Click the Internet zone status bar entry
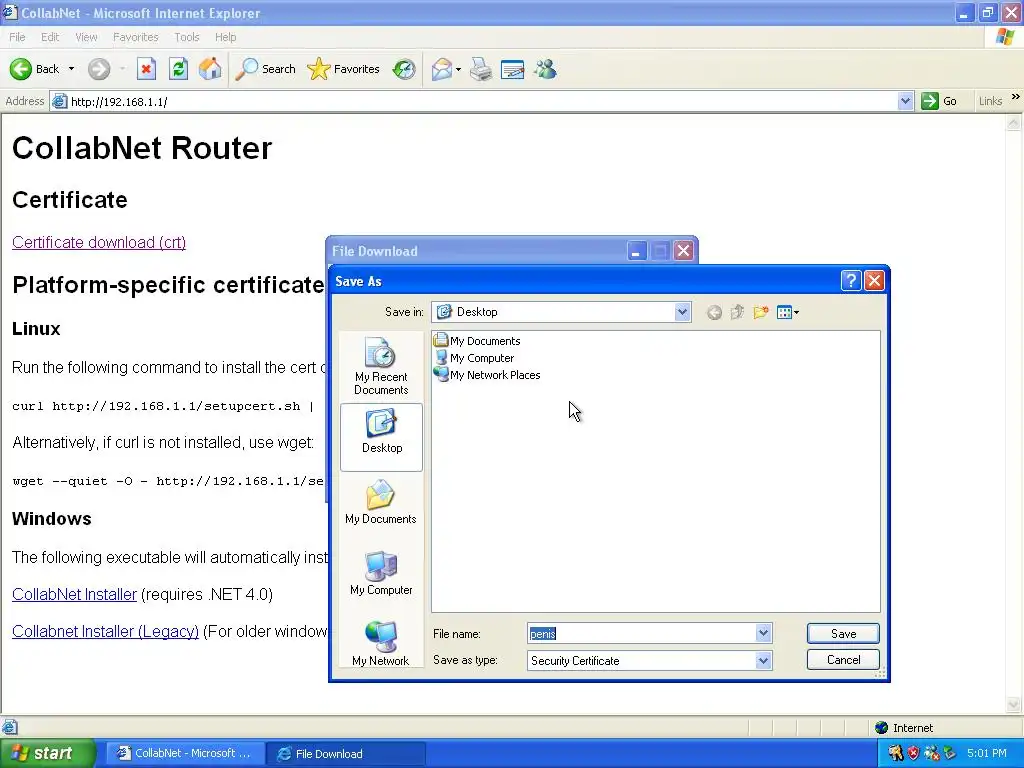The width and height of the screenshot is (1024, 768). (904, 728)
